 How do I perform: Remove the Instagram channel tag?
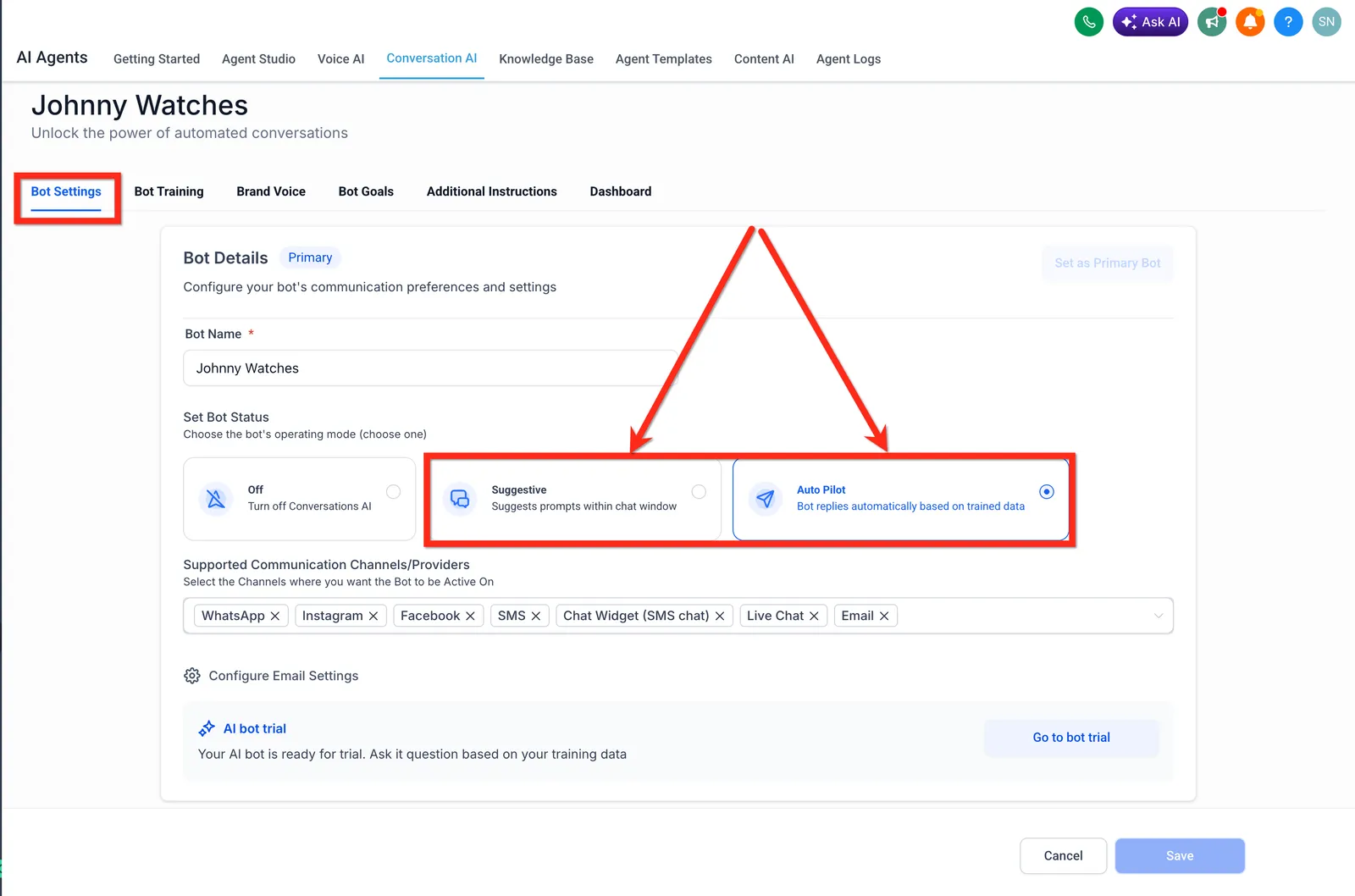(x=373, y=616)
